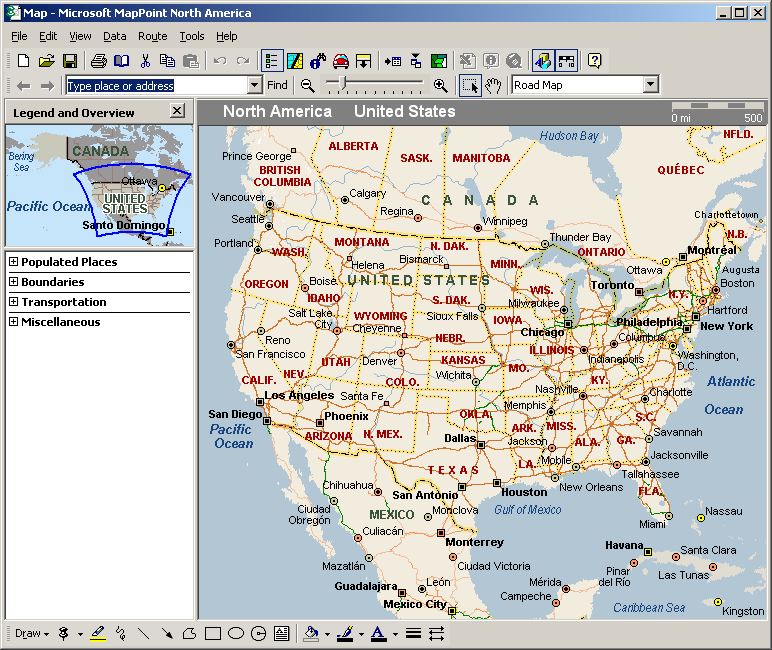Image resolution: width=772 pixels, height=650 pixels.
Task: Toggle the Select rectangle pointer tool
Action: pos(470,86)
